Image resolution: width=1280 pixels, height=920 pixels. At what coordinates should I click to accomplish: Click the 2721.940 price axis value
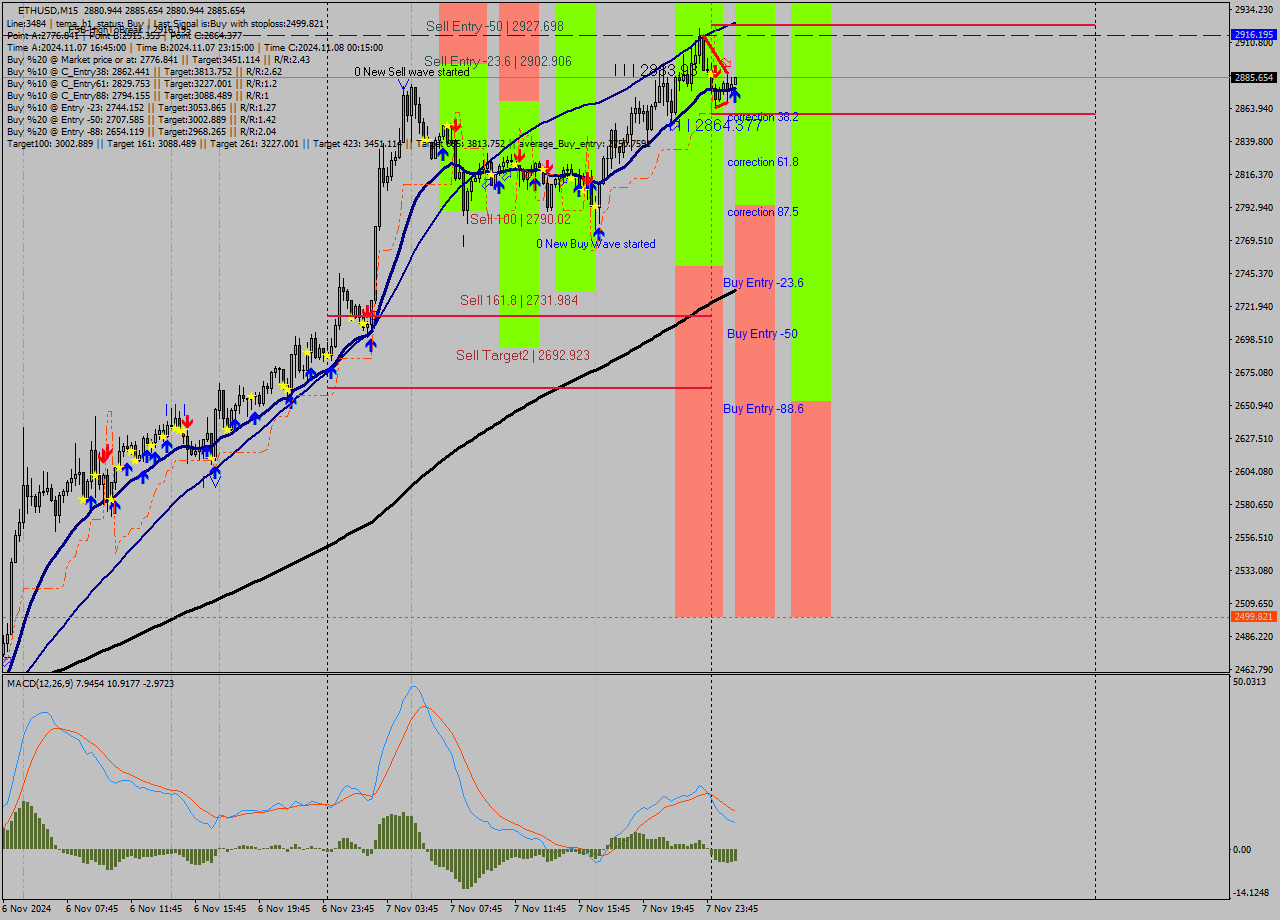pos(1254,307)
